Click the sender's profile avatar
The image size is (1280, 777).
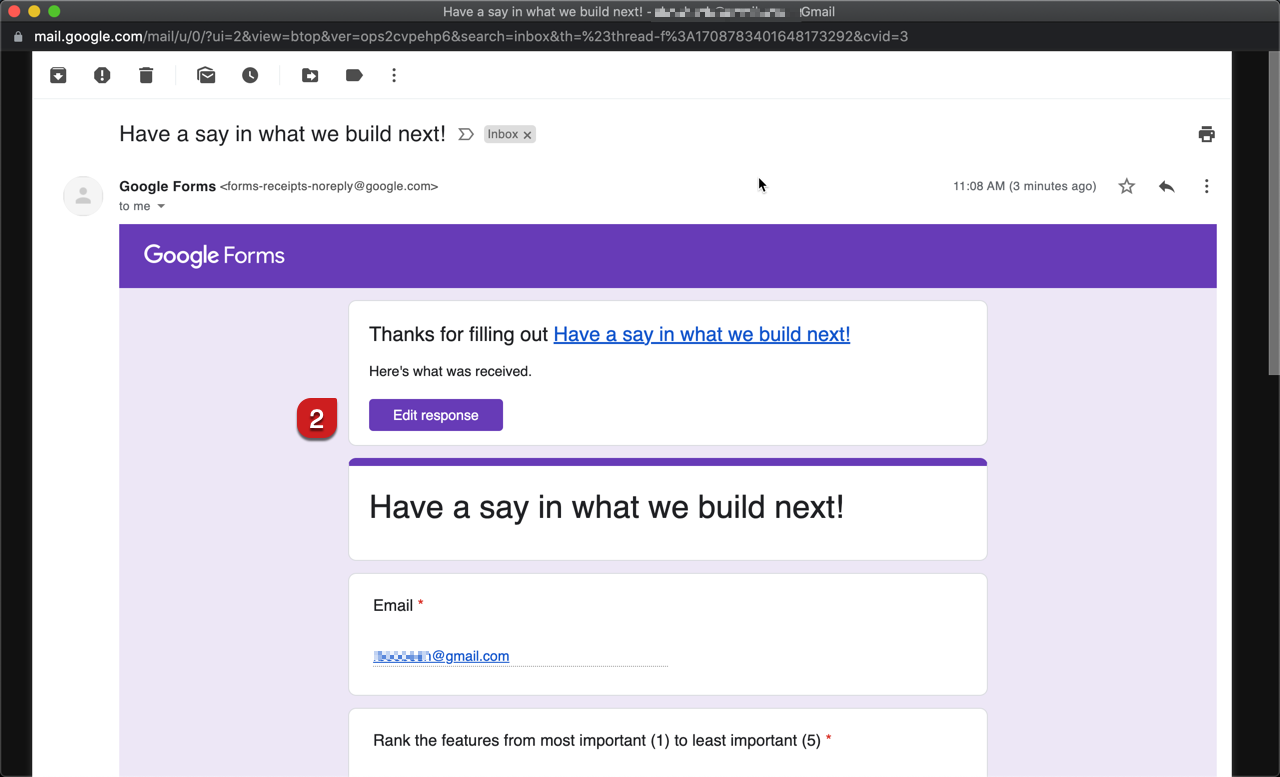(83, 196)
